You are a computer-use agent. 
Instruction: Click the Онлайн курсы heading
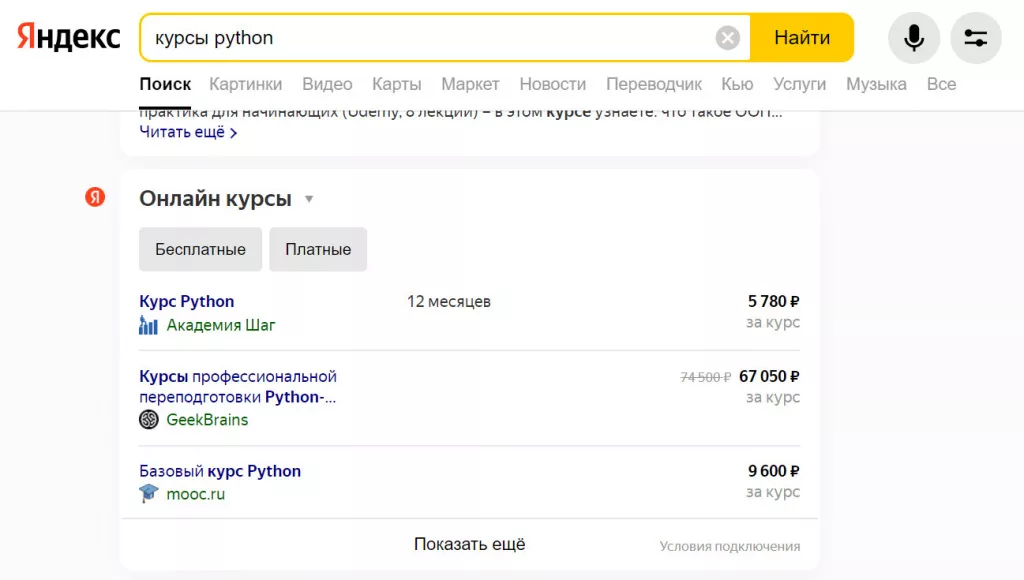[216, 198]
